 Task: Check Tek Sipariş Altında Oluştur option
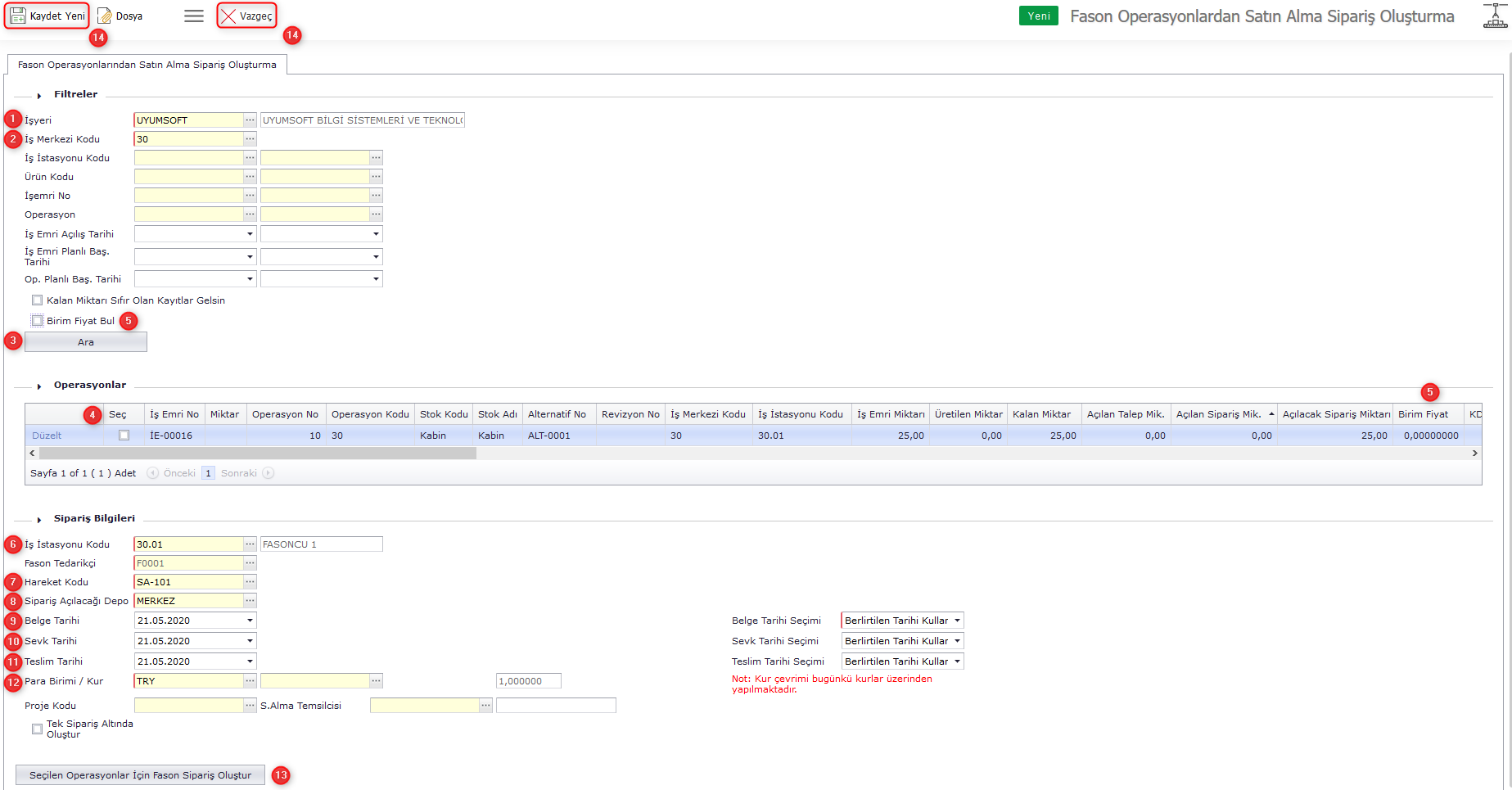click(x=38, y=729)
